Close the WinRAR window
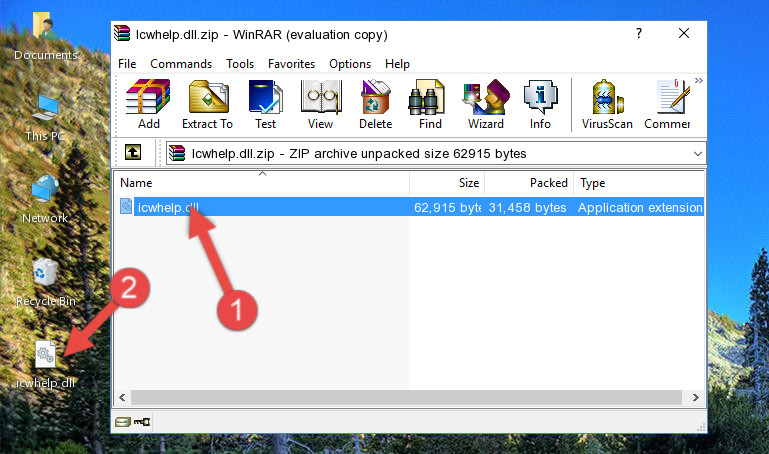769x454 pixels. (x=684, y=33)
